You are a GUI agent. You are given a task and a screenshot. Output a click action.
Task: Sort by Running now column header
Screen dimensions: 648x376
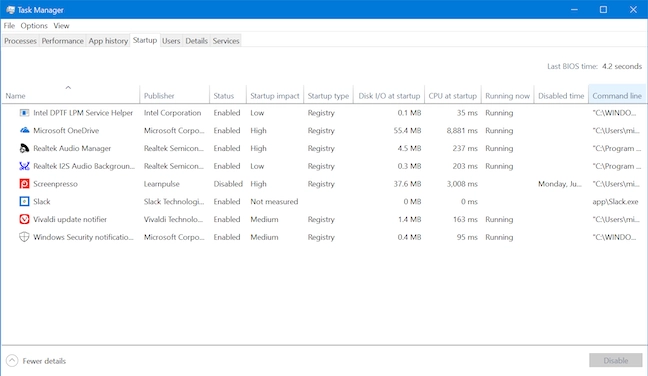click(507, 95)
